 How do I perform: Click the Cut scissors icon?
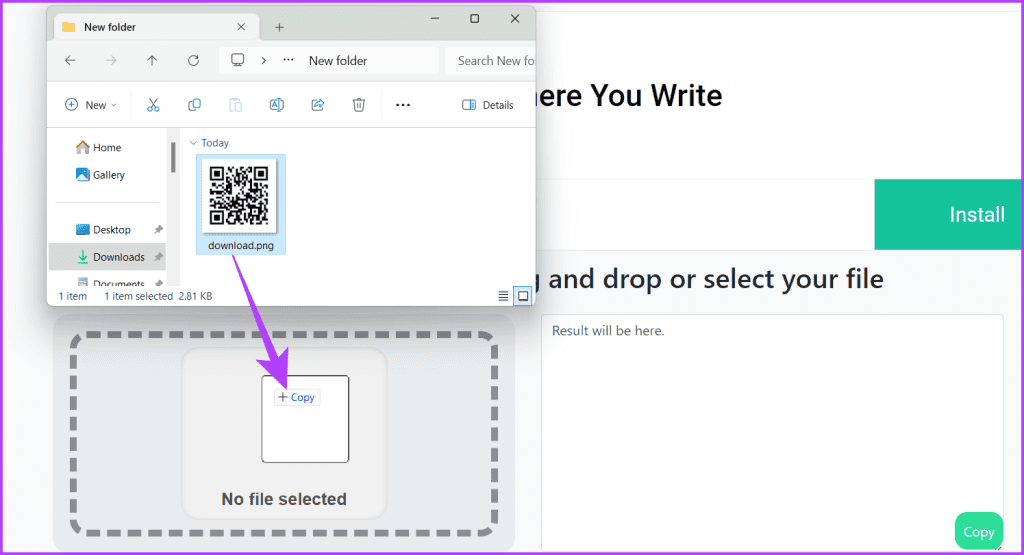153,105
